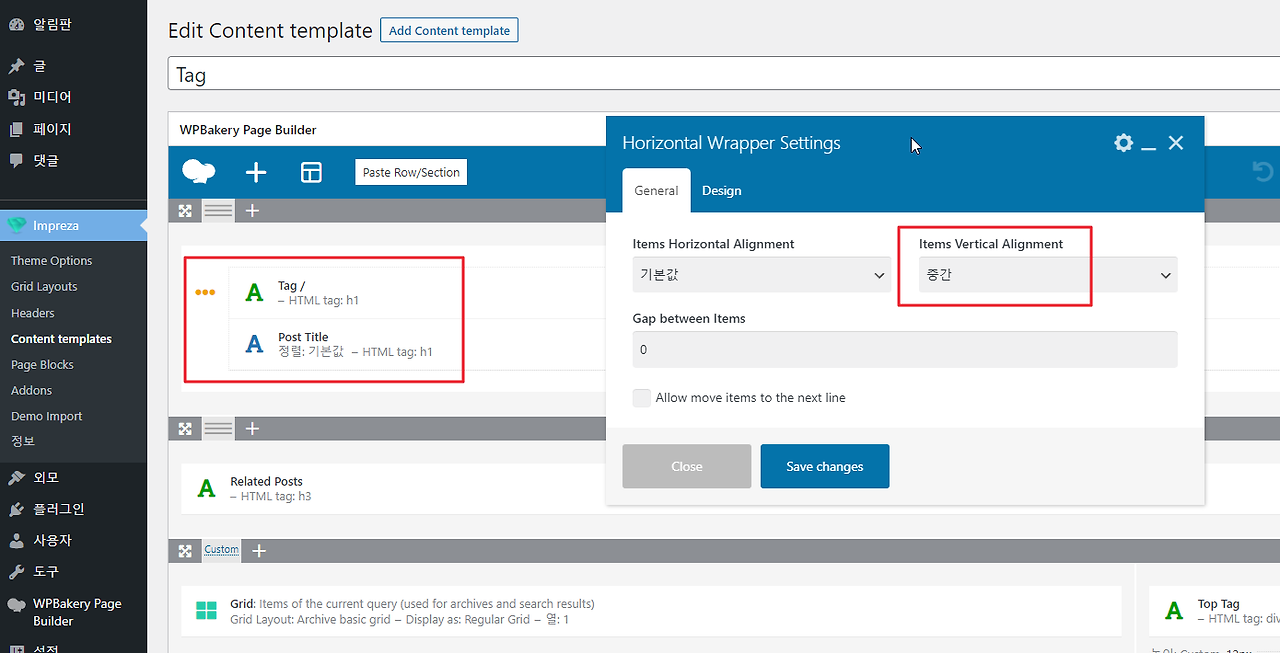
Task: Toggle Allow move items to next line
Action: tap(642, 398)
